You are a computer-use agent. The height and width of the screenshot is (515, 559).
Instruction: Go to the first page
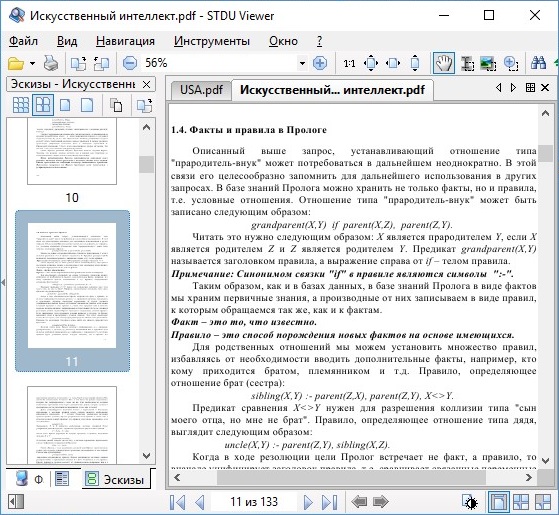tap(178, 502)
